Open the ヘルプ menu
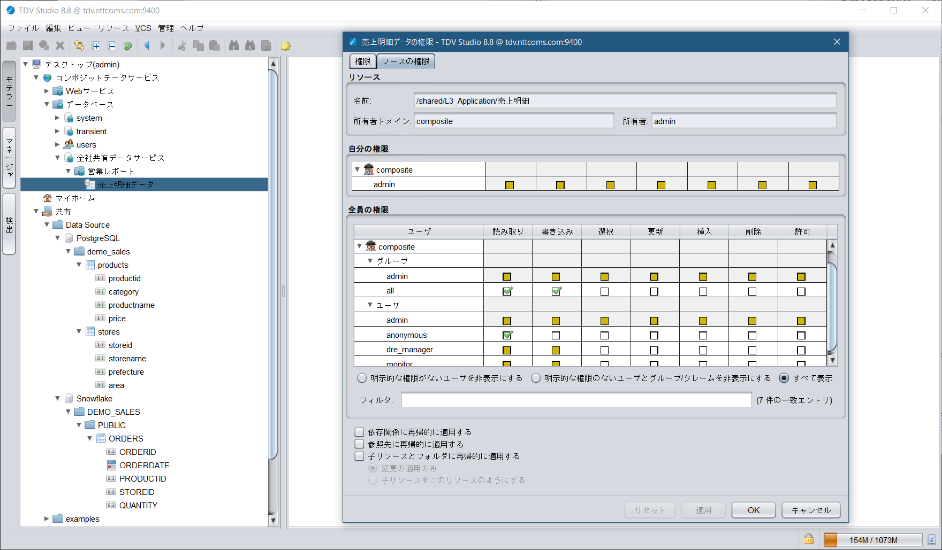 (x=192, y=28)
